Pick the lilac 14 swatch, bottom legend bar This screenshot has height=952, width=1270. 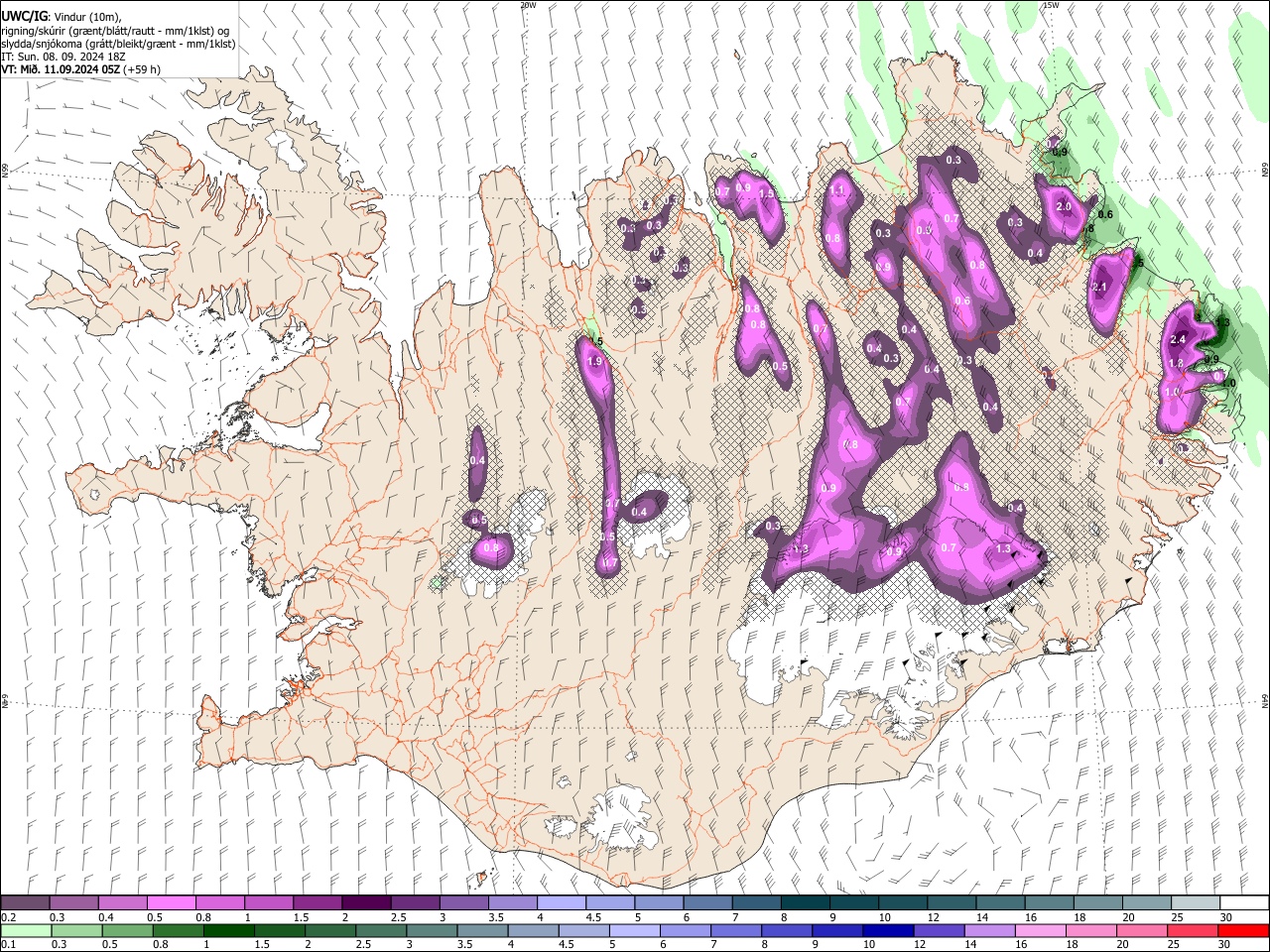pyautogui.click(x=989, y=930)
